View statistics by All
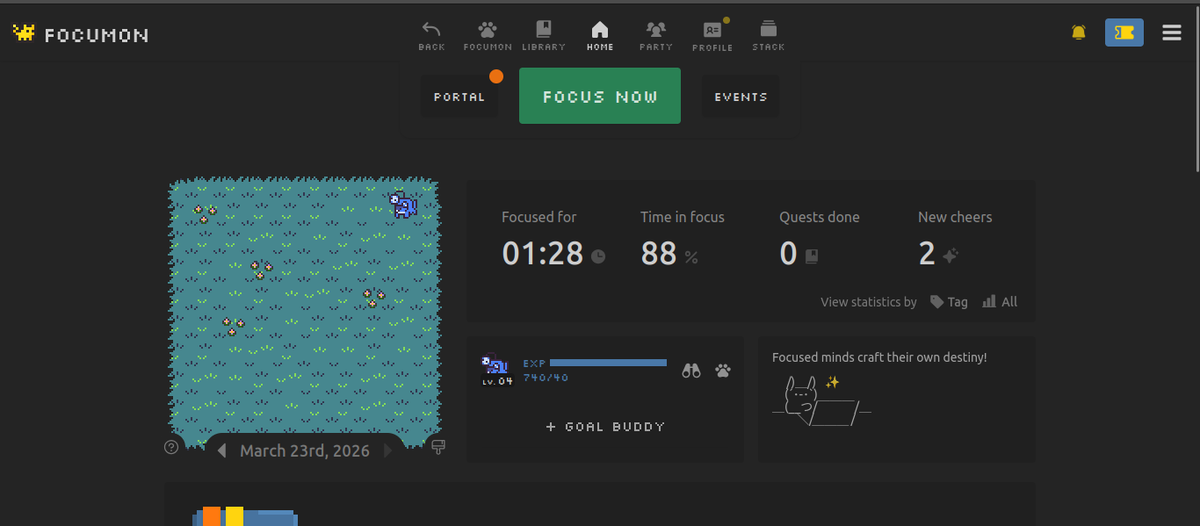The image size is (1200, 526). pos(1000,302)
